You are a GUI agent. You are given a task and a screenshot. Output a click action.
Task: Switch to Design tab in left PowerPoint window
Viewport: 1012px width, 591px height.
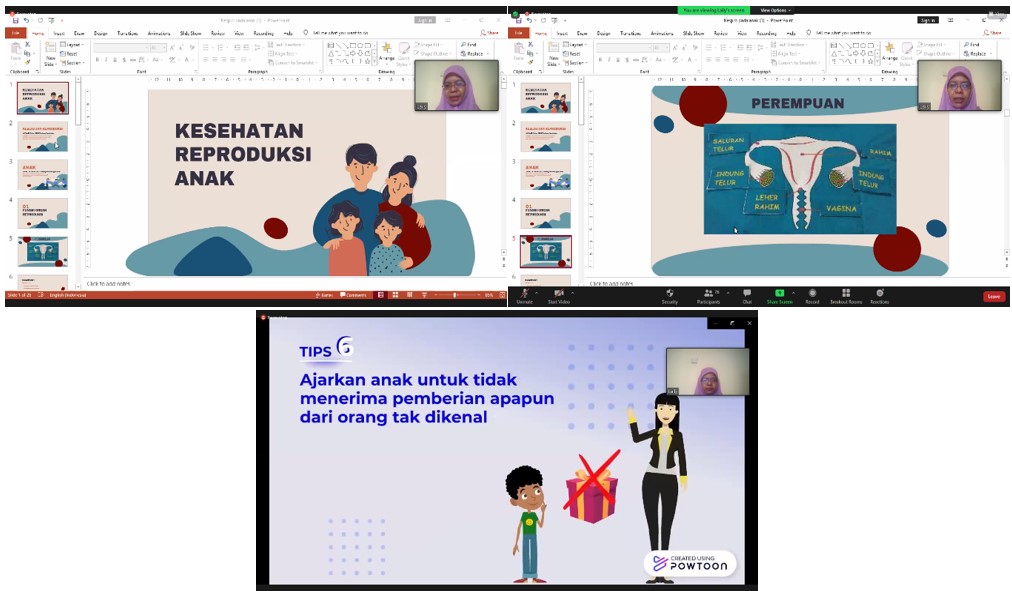click(x=100, y=33)
